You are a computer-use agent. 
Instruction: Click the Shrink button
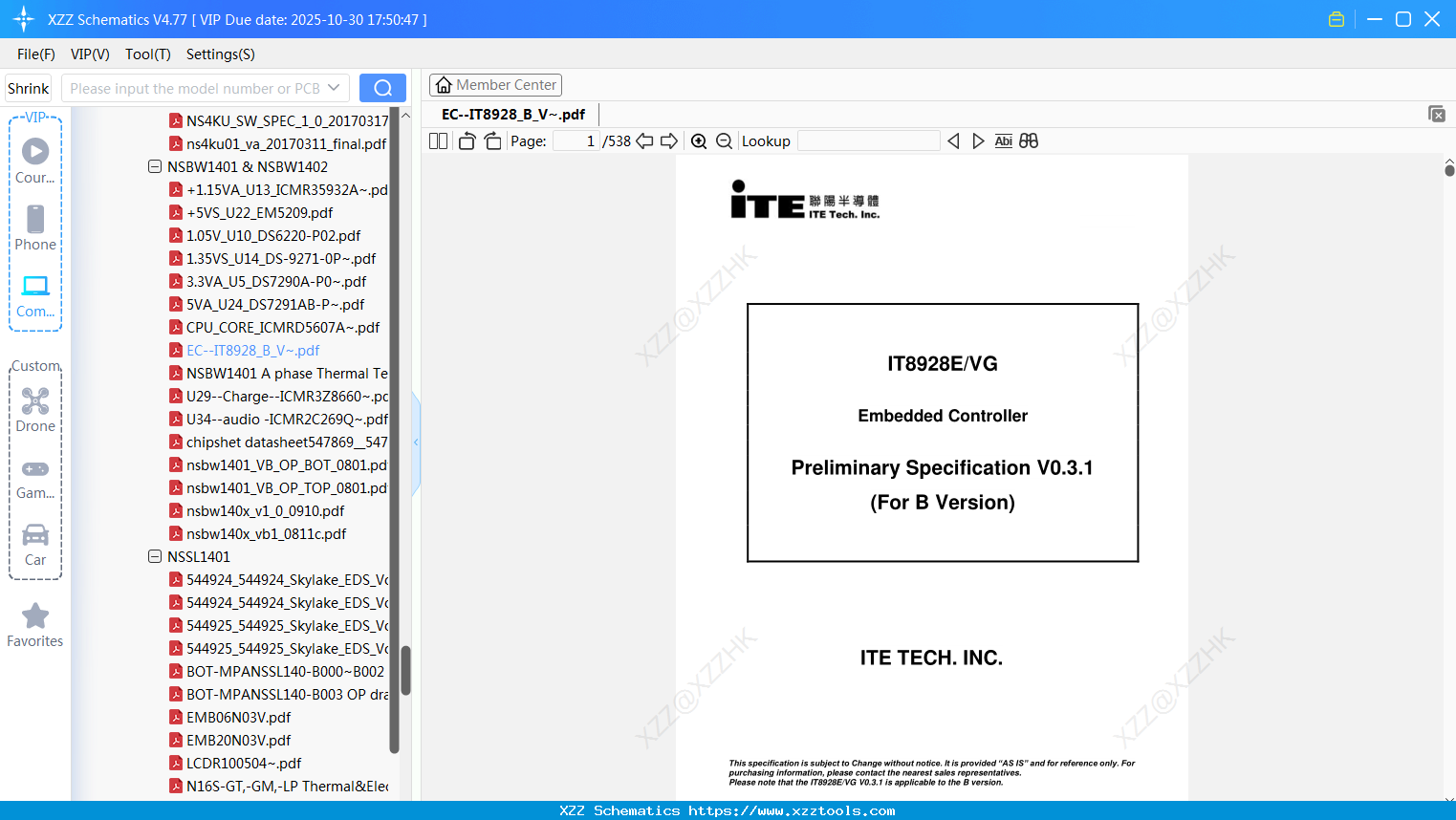[x=29, y=88]
